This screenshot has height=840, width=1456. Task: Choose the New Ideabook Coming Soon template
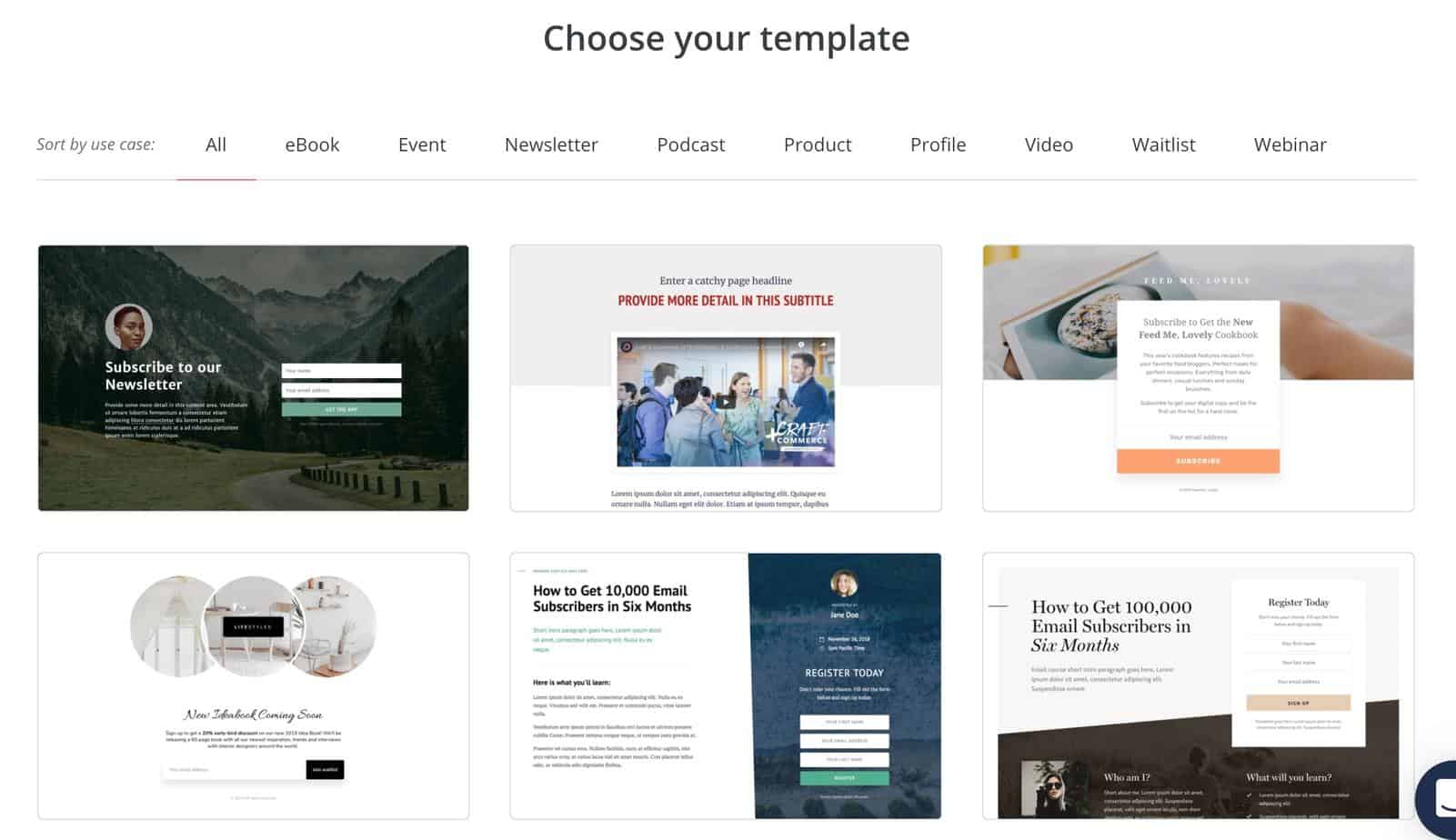(x=254, y=685)
